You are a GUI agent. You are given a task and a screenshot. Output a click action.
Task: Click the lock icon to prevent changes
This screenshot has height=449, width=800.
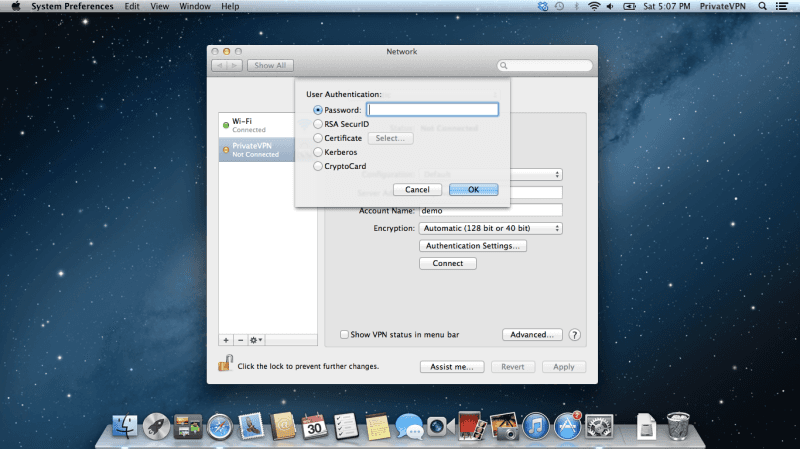tap(225, 365)
